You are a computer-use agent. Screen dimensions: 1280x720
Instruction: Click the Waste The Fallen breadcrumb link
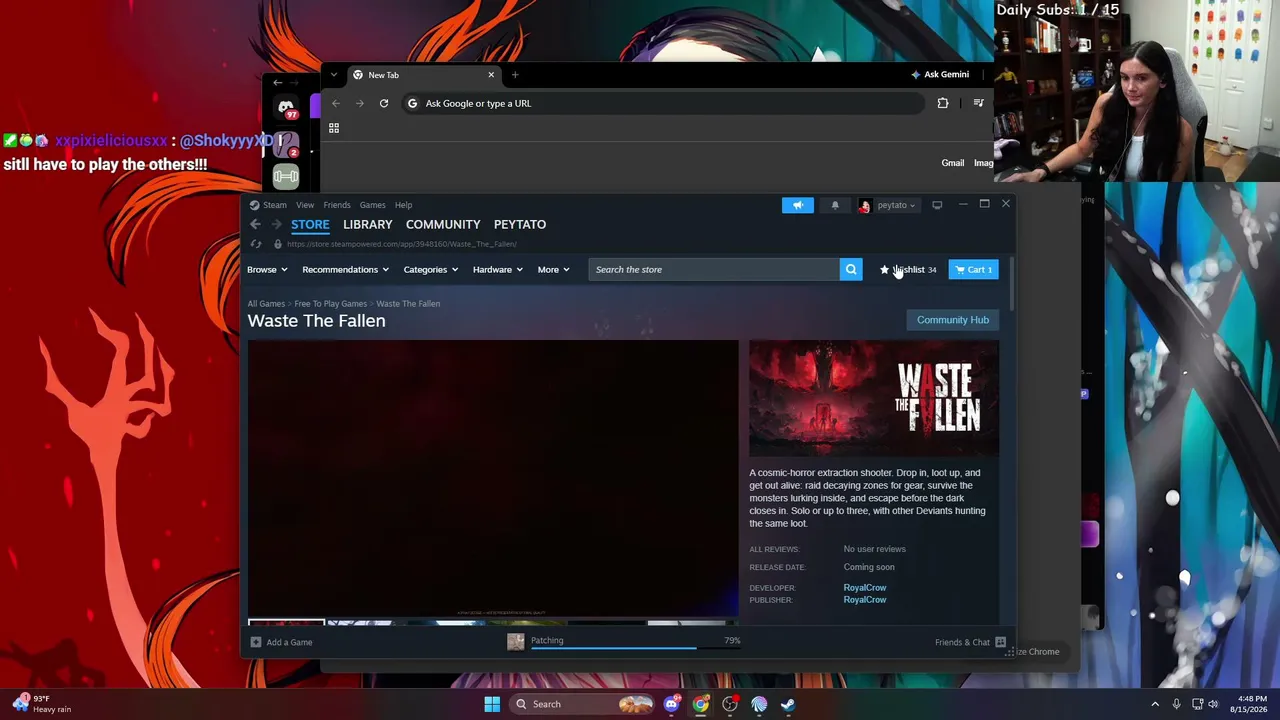(408, 304)
